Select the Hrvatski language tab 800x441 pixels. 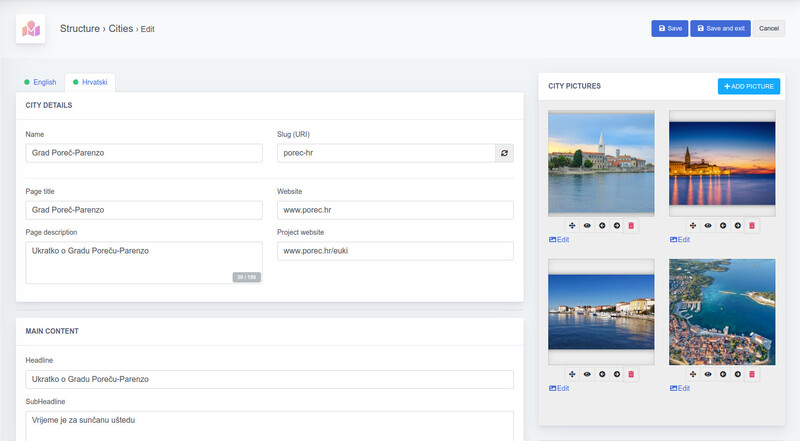pos(89,82)
